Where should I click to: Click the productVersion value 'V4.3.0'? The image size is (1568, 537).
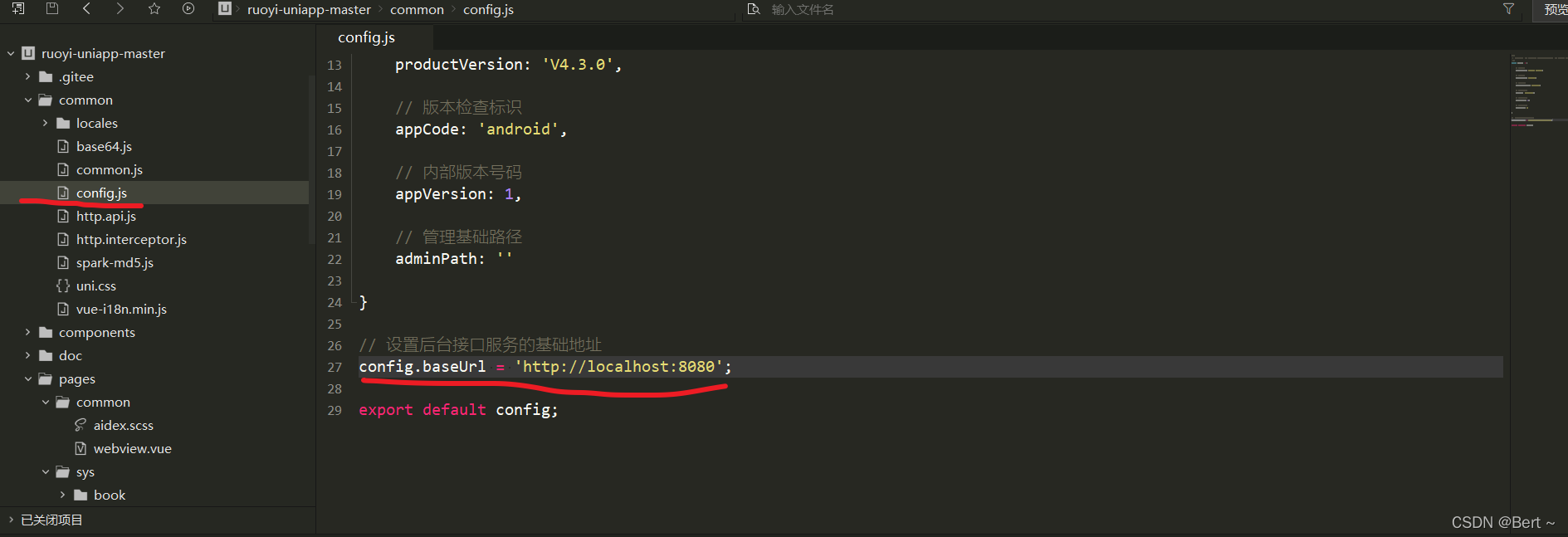tap(578, 64)
